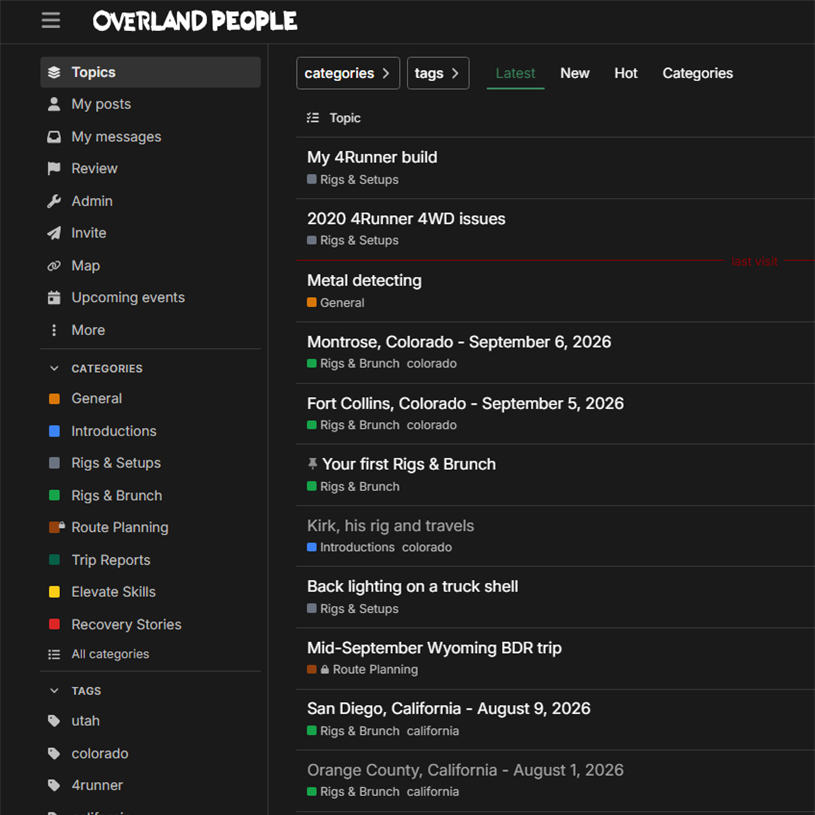Open the Introductions category in sidebar
The height and width of the screenshot is (815, 815).
pos(150,431)
